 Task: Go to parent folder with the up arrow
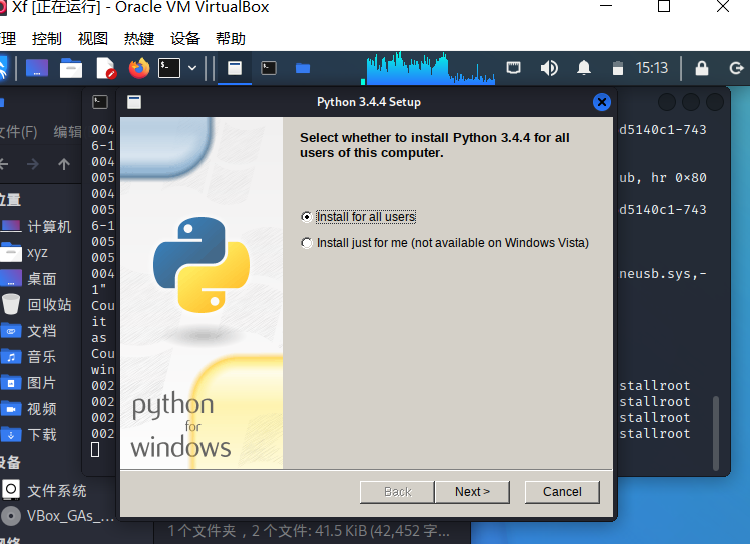pos(64,164)
